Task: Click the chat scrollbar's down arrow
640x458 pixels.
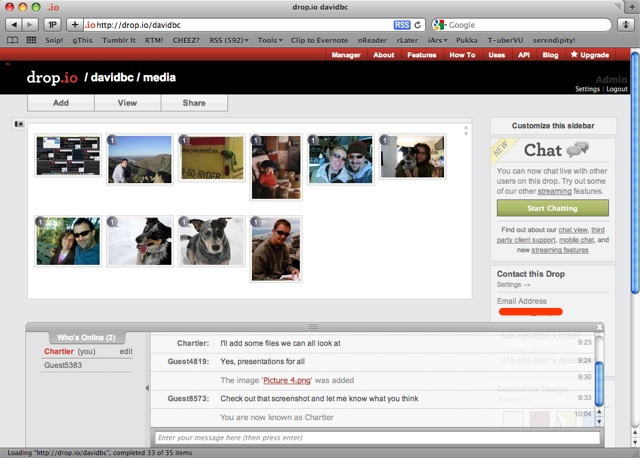Action: [x=599, y=422]
